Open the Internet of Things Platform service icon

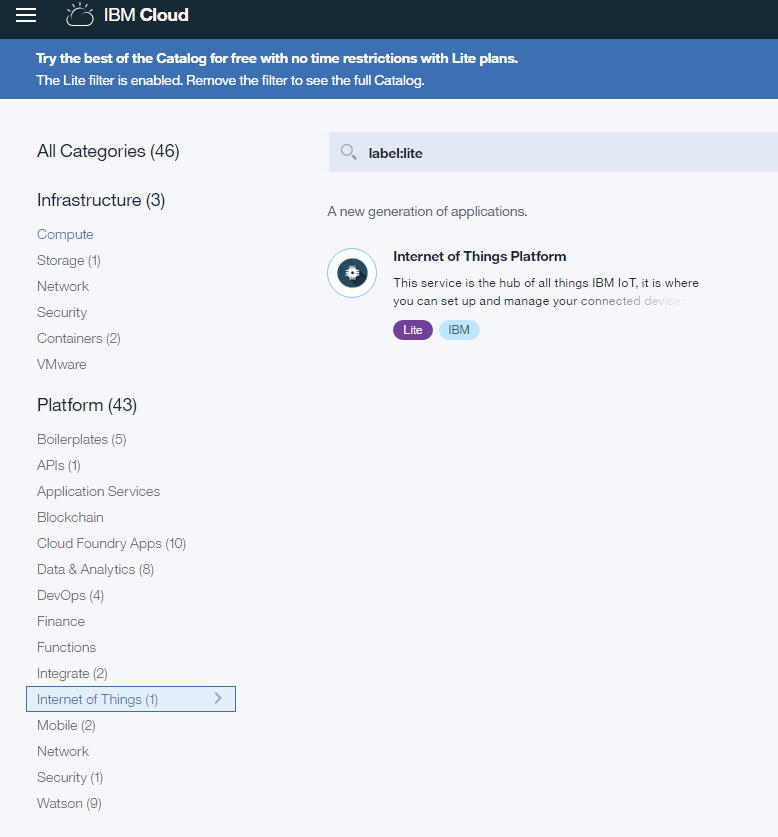click(x=352, y=273)
